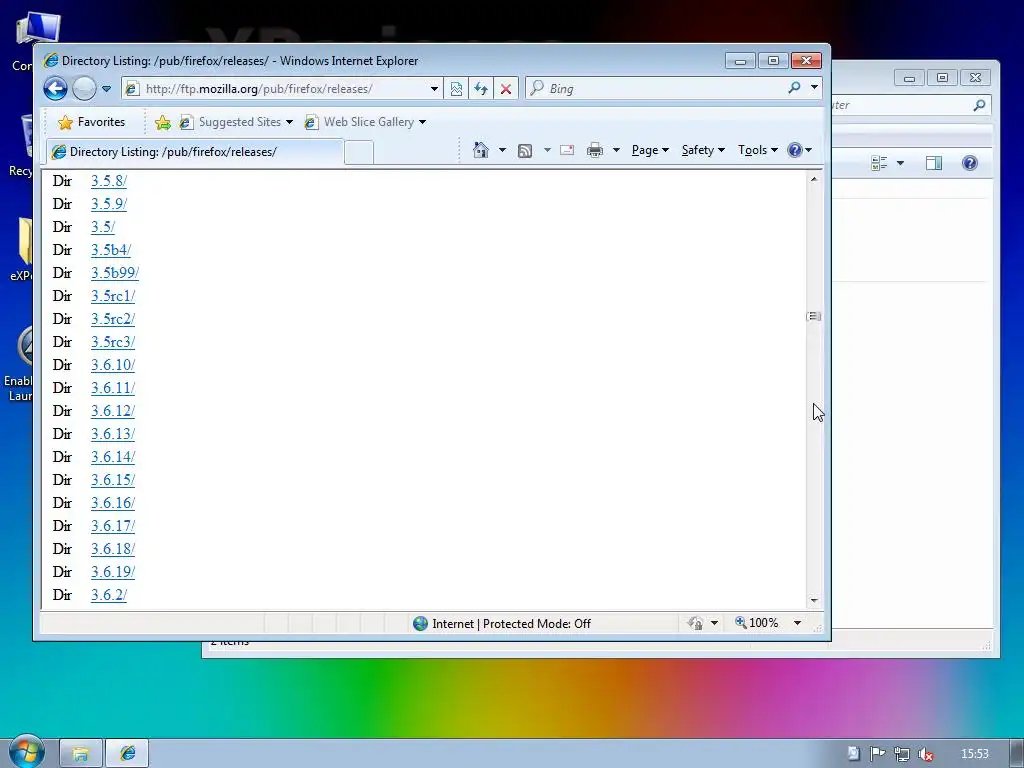Screen dimensions: 1024x768
Task: Expand the Feeds dropdown arrow
Action: coord(547,150)
